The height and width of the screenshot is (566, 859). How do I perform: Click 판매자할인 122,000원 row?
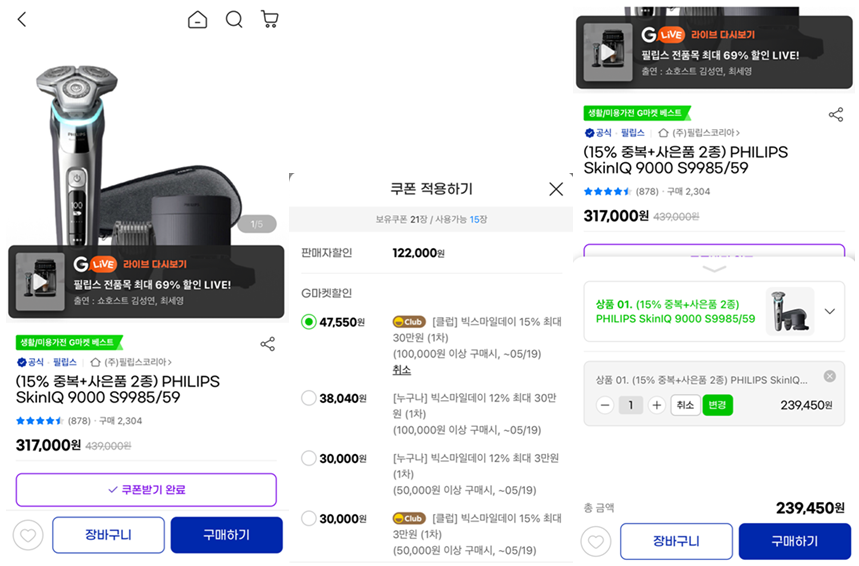click(x=432, y=253)
